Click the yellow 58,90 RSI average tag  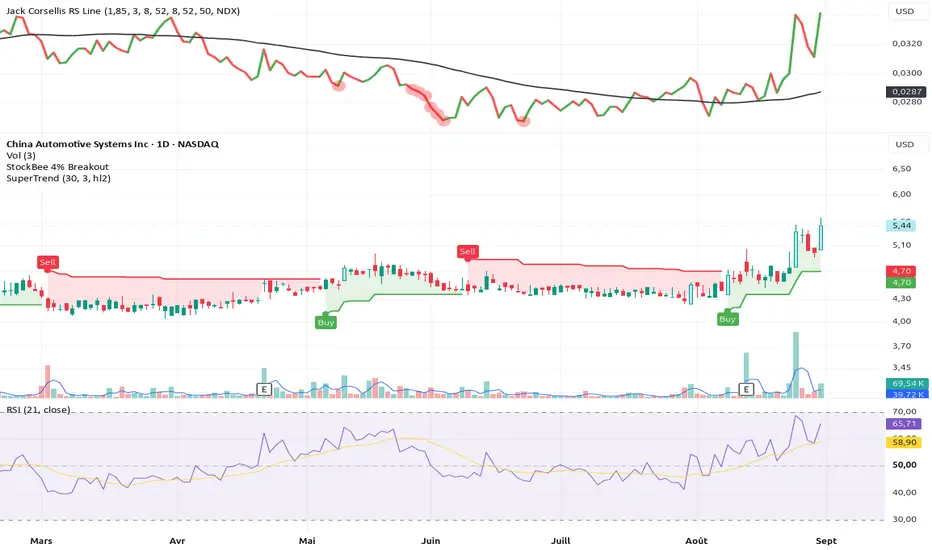click(x=903, y=442)
